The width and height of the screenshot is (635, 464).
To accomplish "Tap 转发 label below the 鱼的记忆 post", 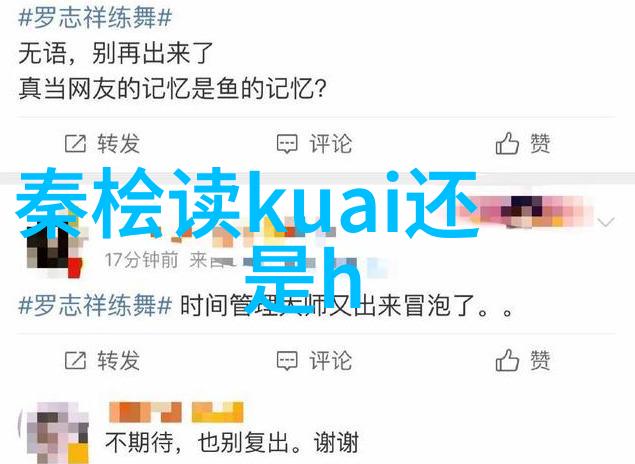I will click(118, 144).
